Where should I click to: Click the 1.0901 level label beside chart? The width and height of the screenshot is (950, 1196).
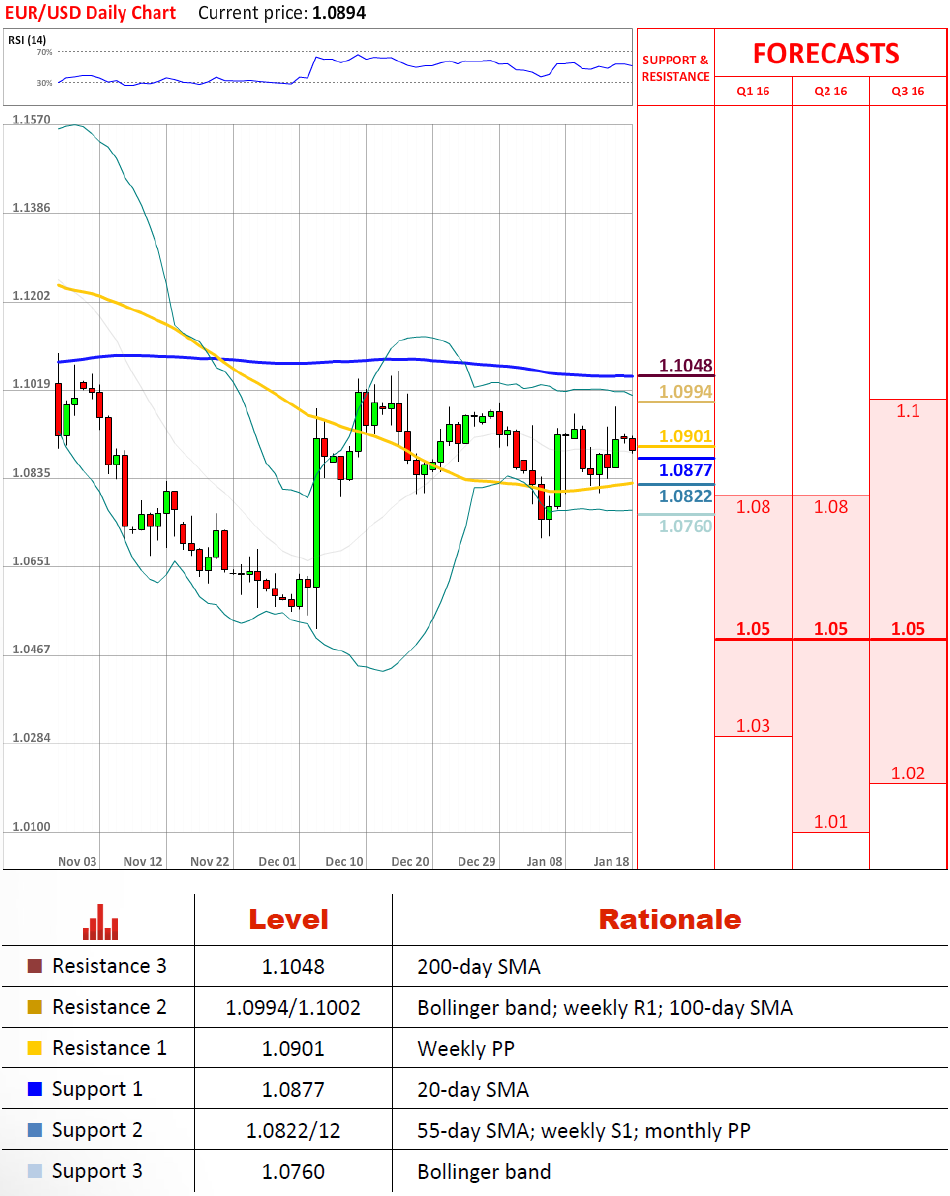685,436
